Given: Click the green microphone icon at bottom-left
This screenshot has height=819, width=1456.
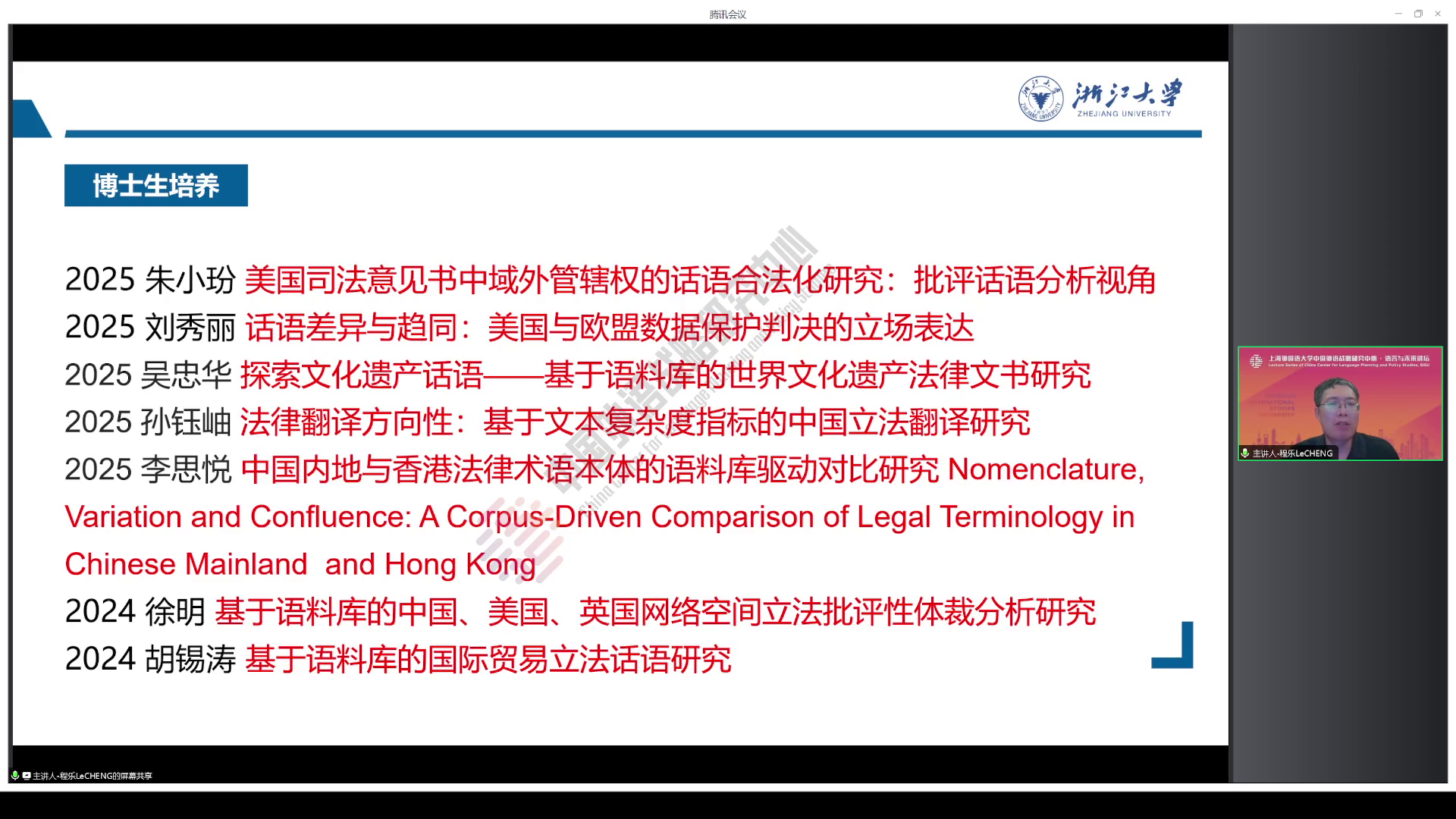Looking at the screenshot, I should [15, 776].
